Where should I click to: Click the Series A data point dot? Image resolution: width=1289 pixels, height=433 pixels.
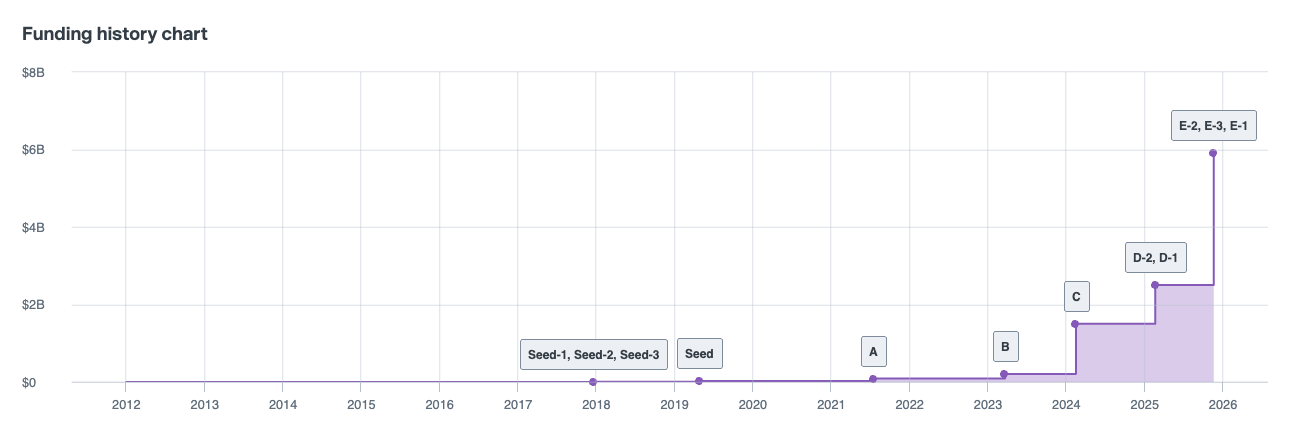tap(873, 379)
